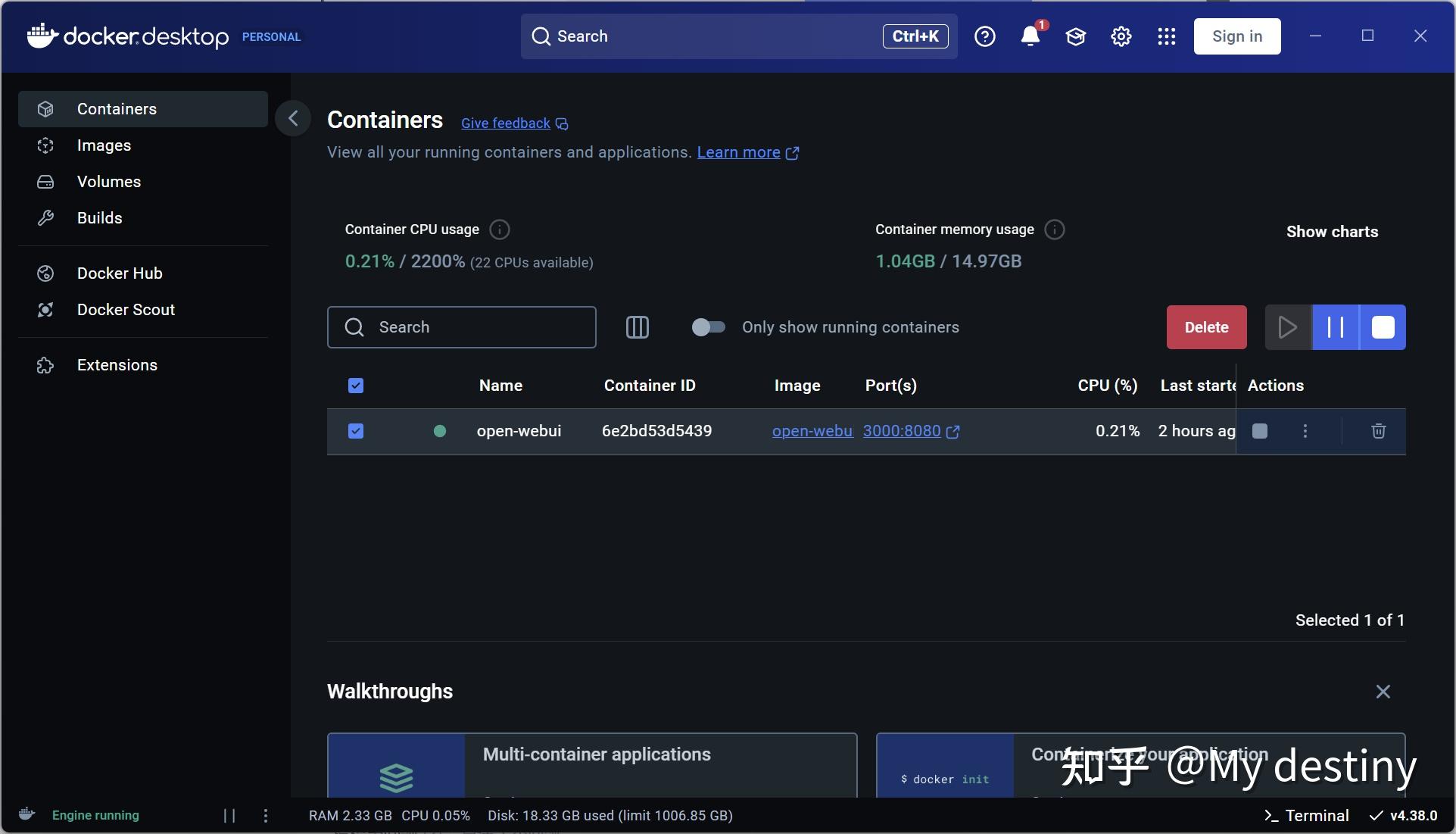Switch to the Images section
The width and height of the screenshot is (1456, 834).
104,145
